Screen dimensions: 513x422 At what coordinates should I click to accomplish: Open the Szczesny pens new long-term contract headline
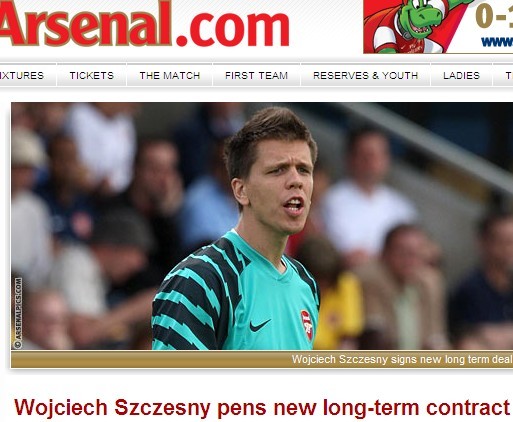(262, 408)
